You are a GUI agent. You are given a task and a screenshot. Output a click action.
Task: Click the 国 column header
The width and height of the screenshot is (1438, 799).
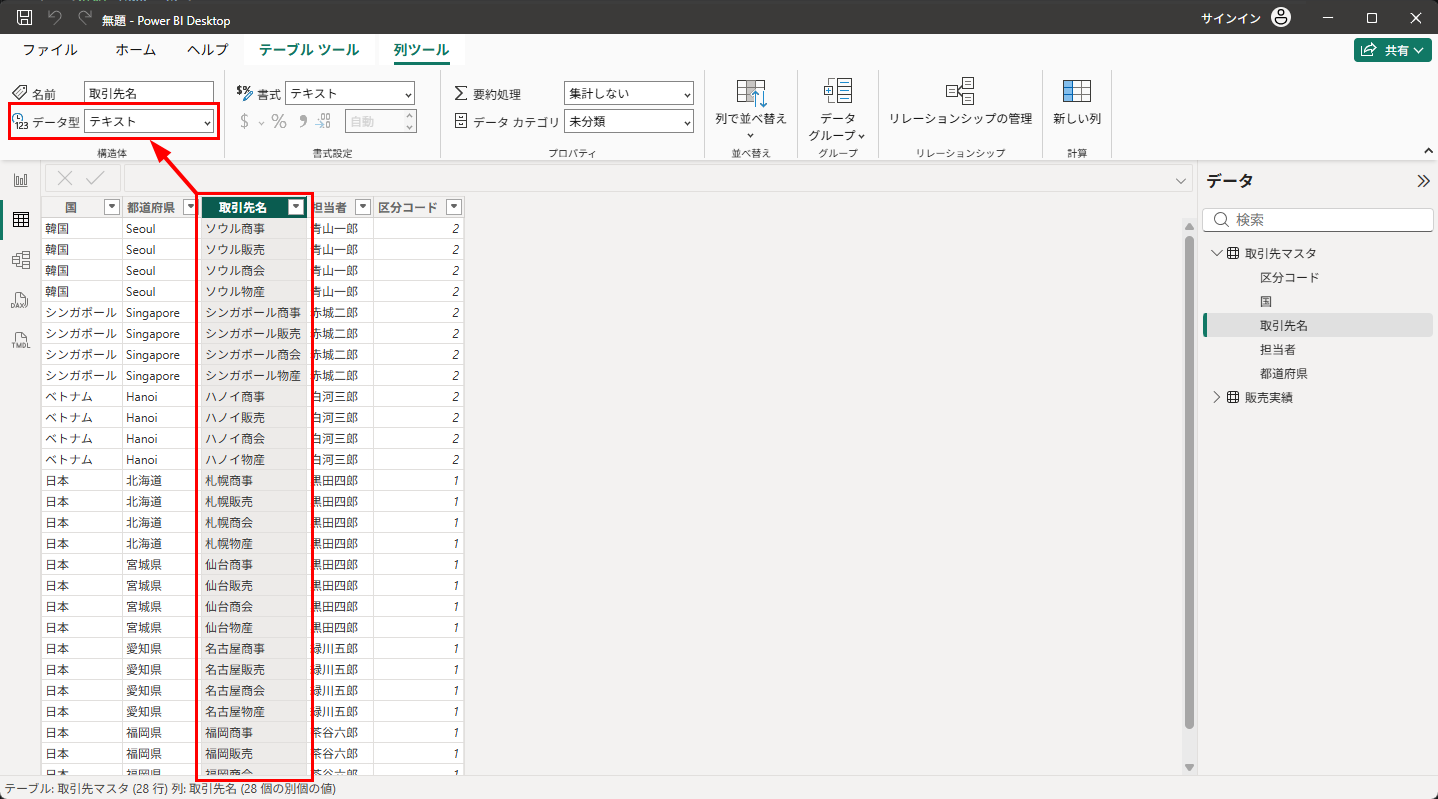pos(71,207)
